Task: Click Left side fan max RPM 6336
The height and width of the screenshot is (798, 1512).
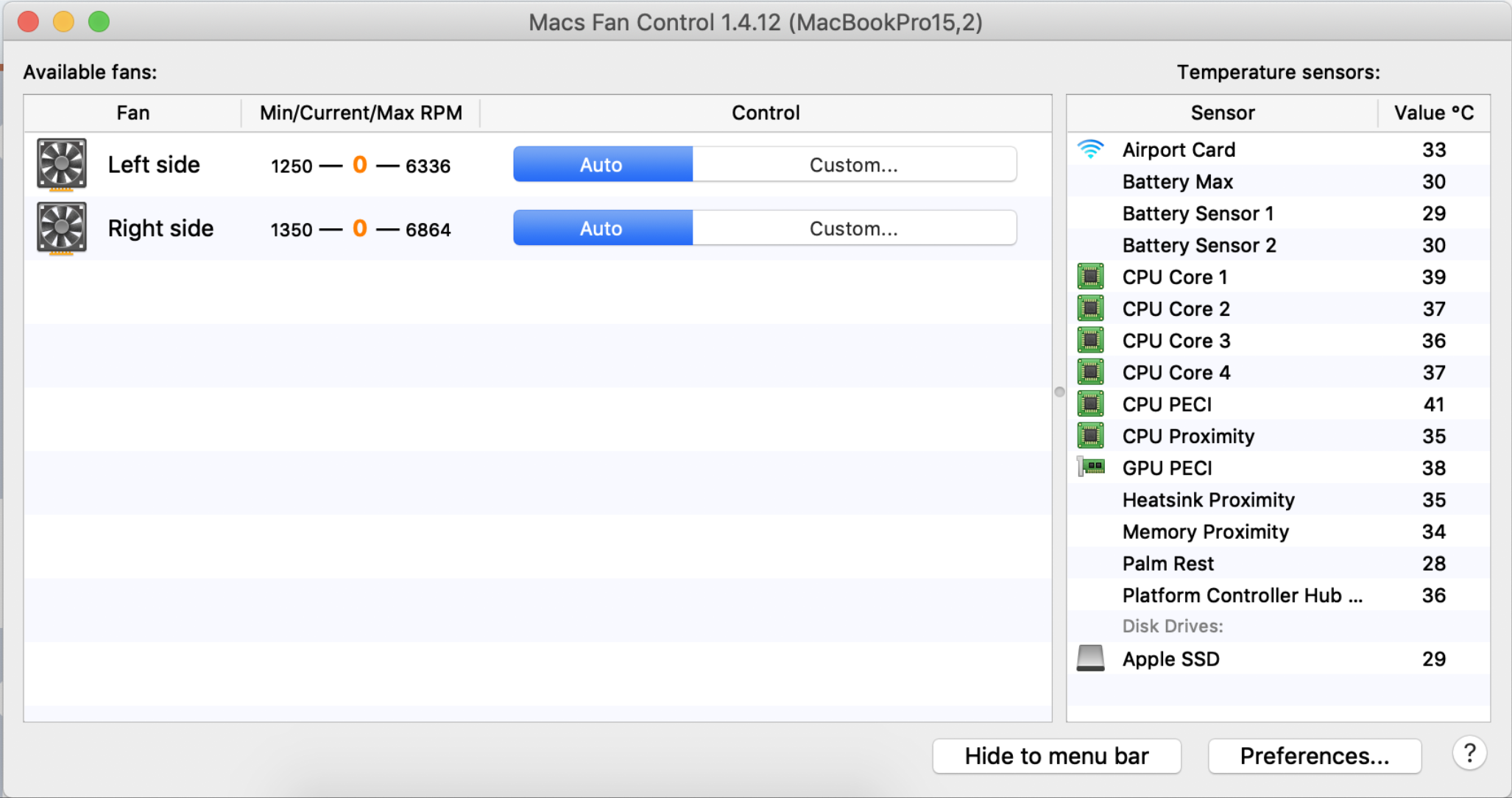Action: [x=428, y=166]
